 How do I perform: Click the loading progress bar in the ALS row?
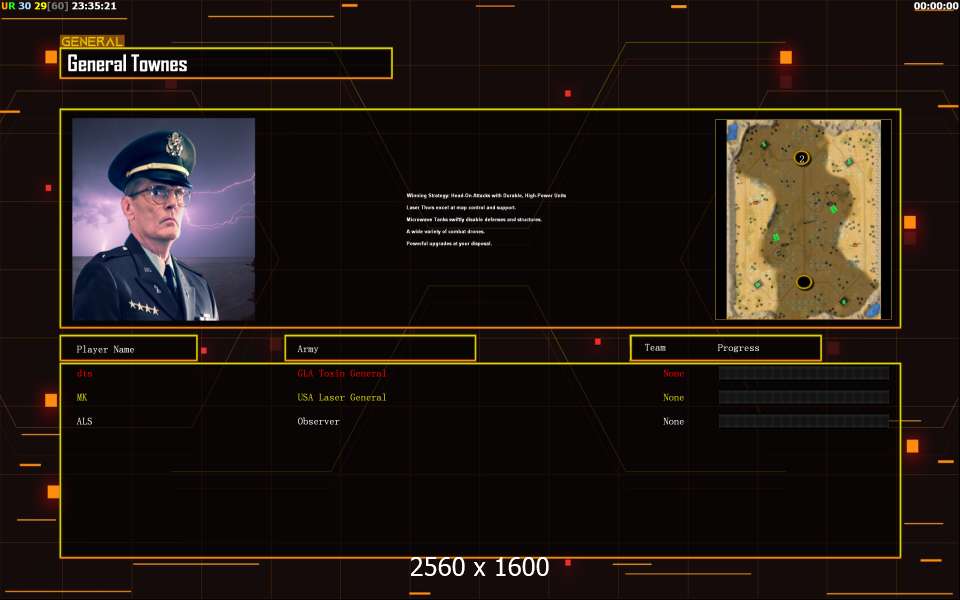[804, 421]
